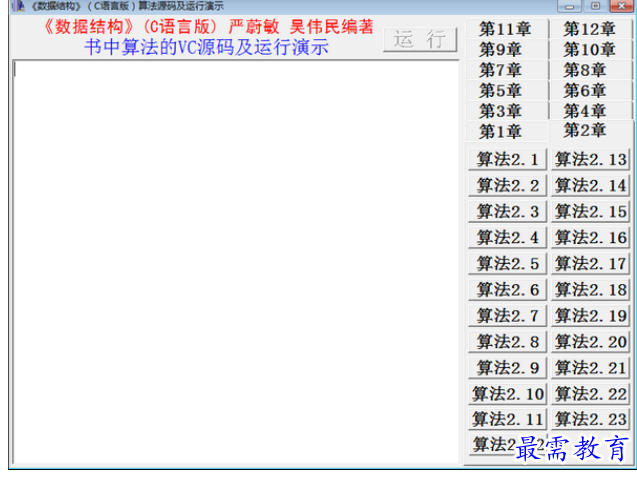Go to the 第6章 tab
Screen dimensions: 637x480
click(x=590, y=90)
